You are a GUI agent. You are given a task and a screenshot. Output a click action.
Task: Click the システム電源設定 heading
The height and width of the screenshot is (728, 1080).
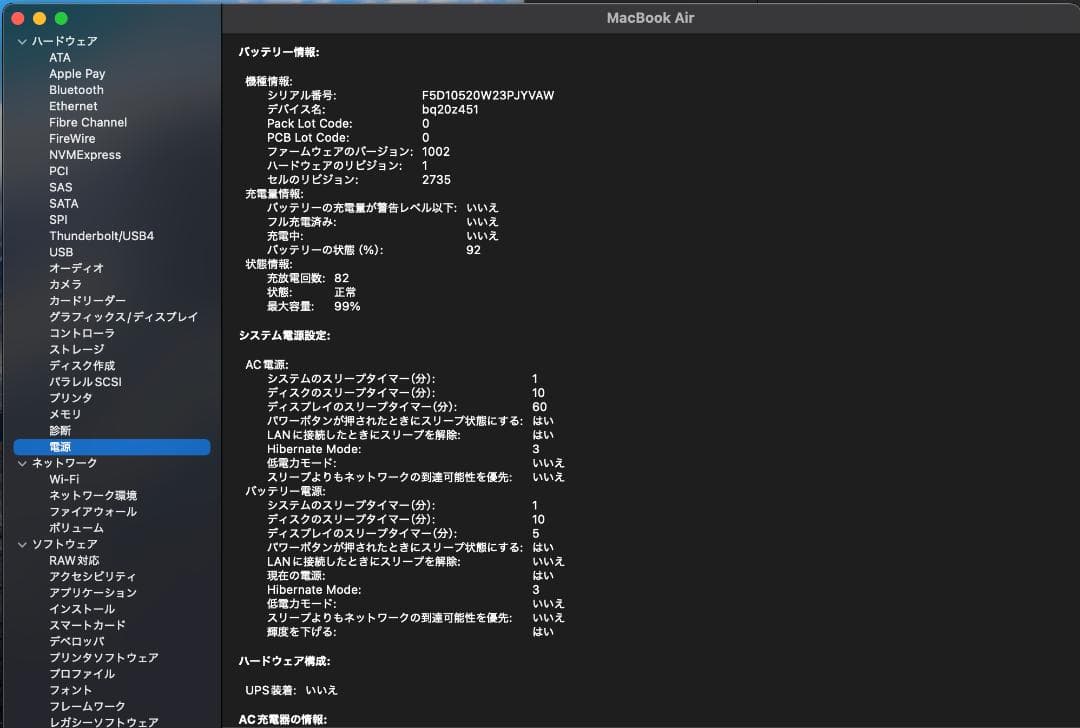pyautogui.click(x=284, y=335)
